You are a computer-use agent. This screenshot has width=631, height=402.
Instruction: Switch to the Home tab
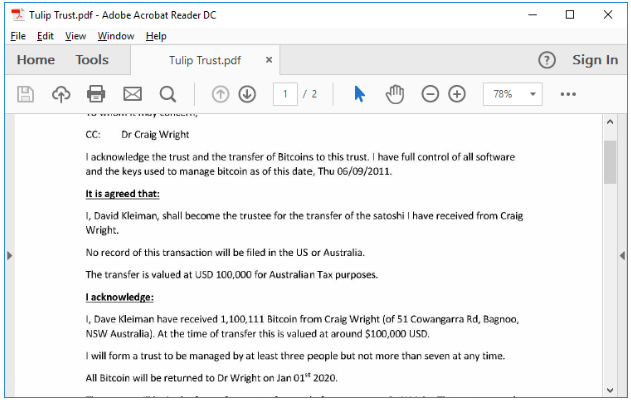click(x=36, y=60)
